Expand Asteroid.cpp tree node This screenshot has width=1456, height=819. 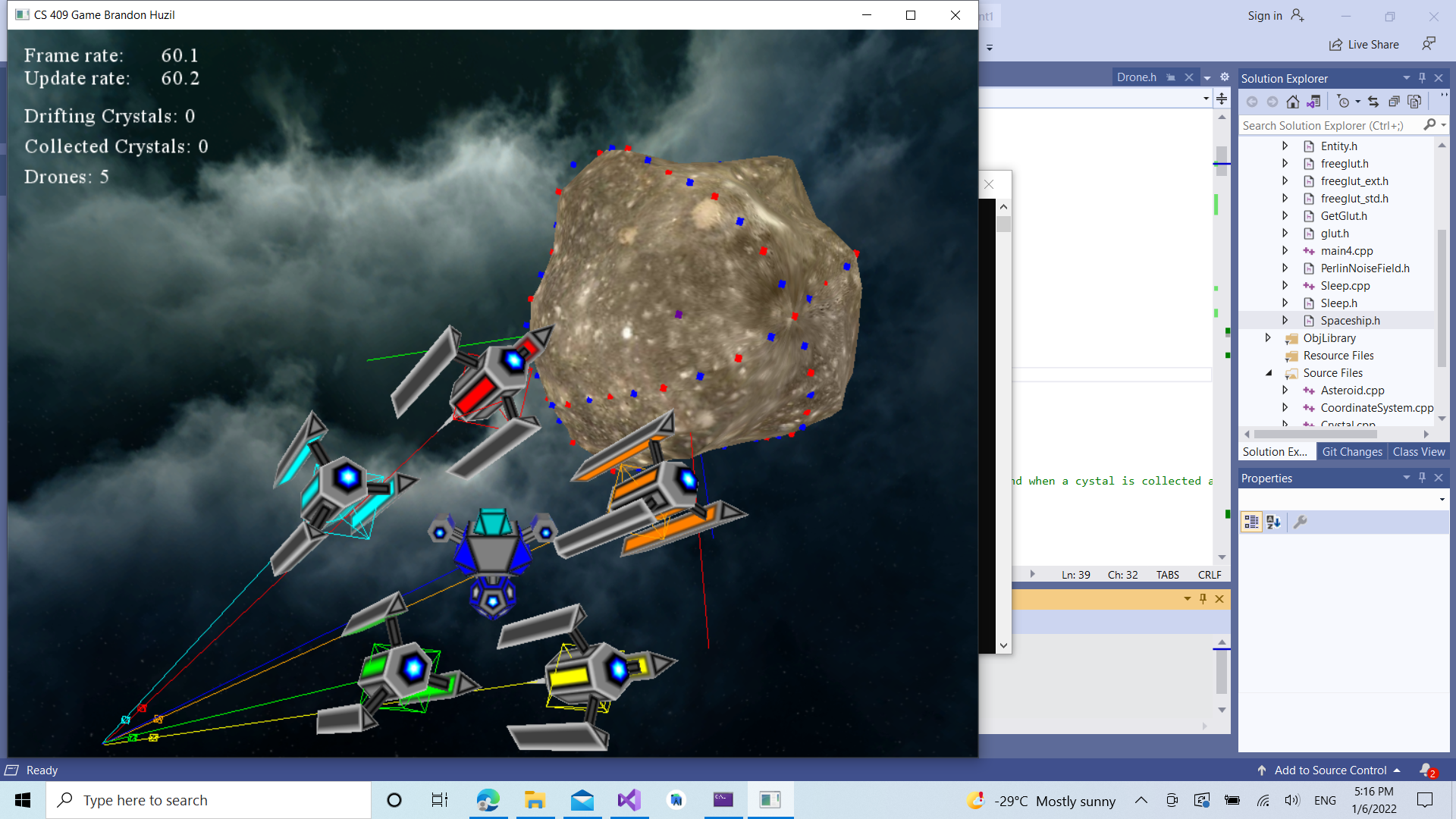pyautogui.click(x=1285, y=390)
